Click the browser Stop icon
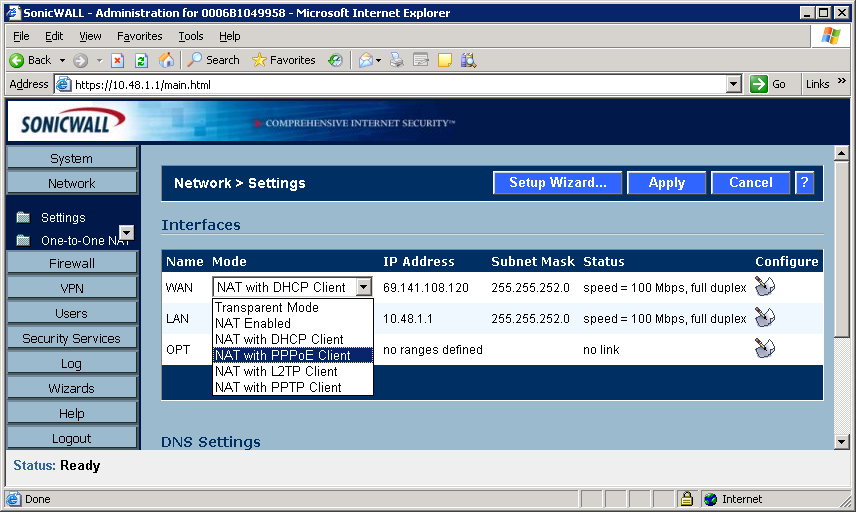 click(x=118, y=60)
